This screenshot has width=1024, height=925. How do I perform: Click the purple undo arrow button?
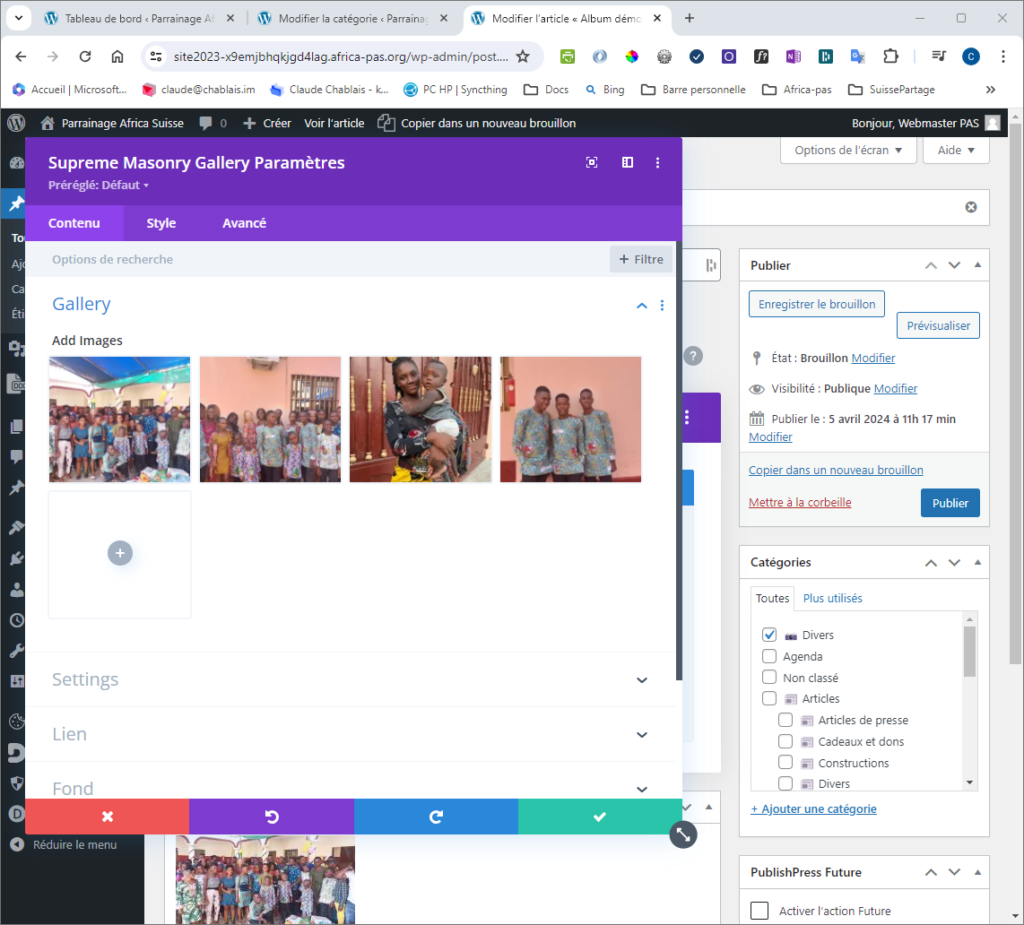pos(271,817)
